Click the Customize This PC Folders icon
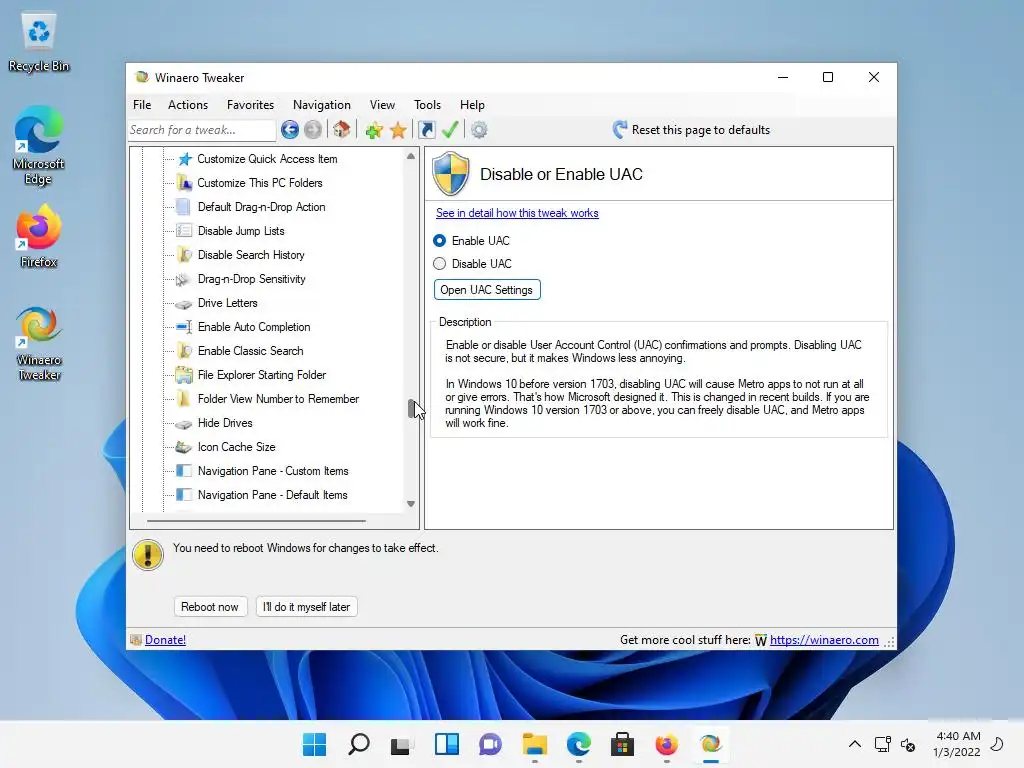The height and width of the screenshot is (768, 1024). pyautogui.click(x=185, y=183)
